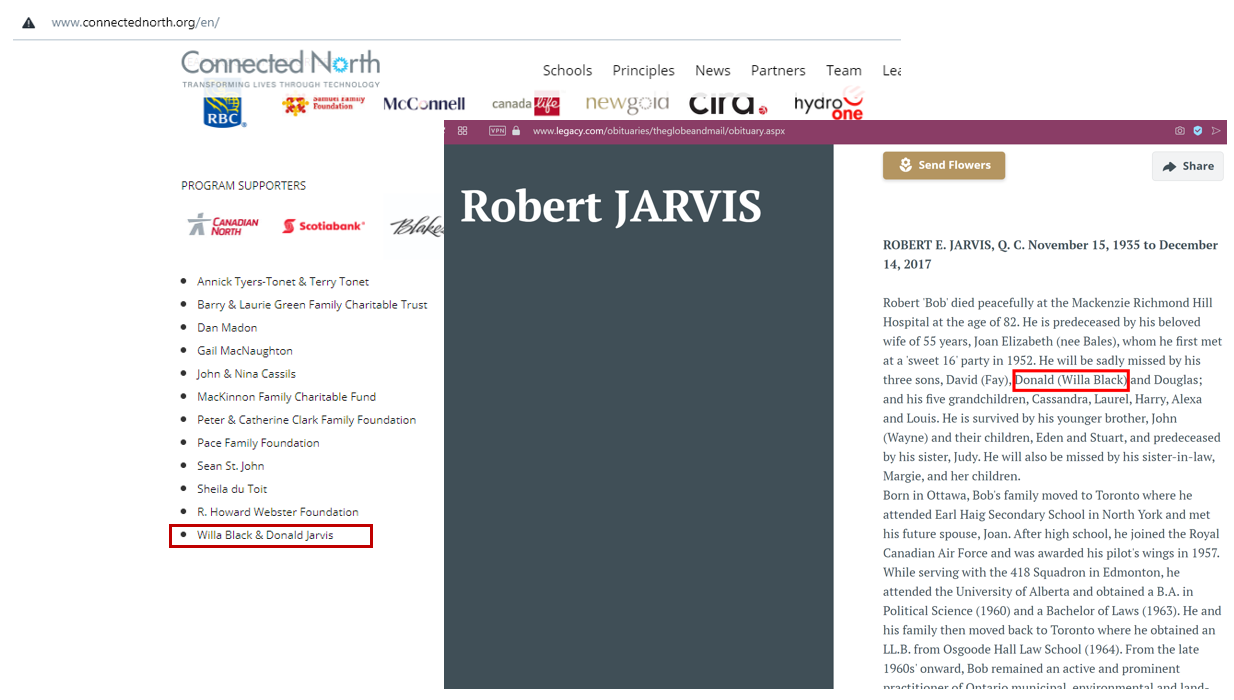Screen dimensions: 1234x700
Task: Open the Team menu item
Action: [x=844, y=70]
